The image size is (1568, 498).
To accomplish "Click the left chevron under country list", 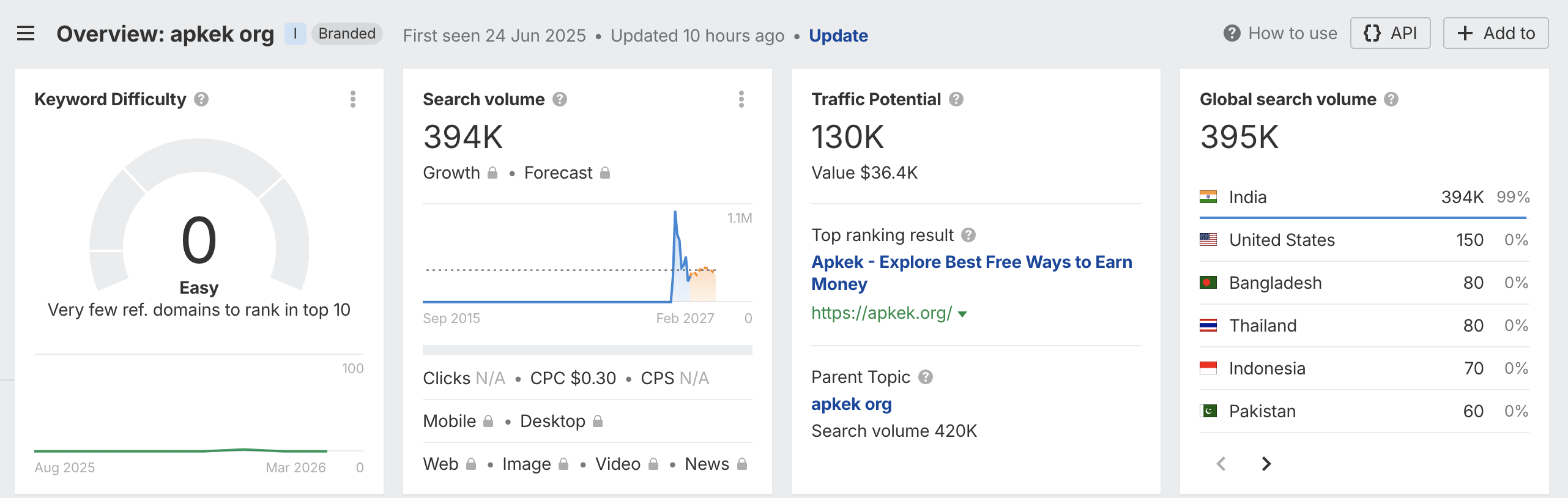I will click(1221, 464).
